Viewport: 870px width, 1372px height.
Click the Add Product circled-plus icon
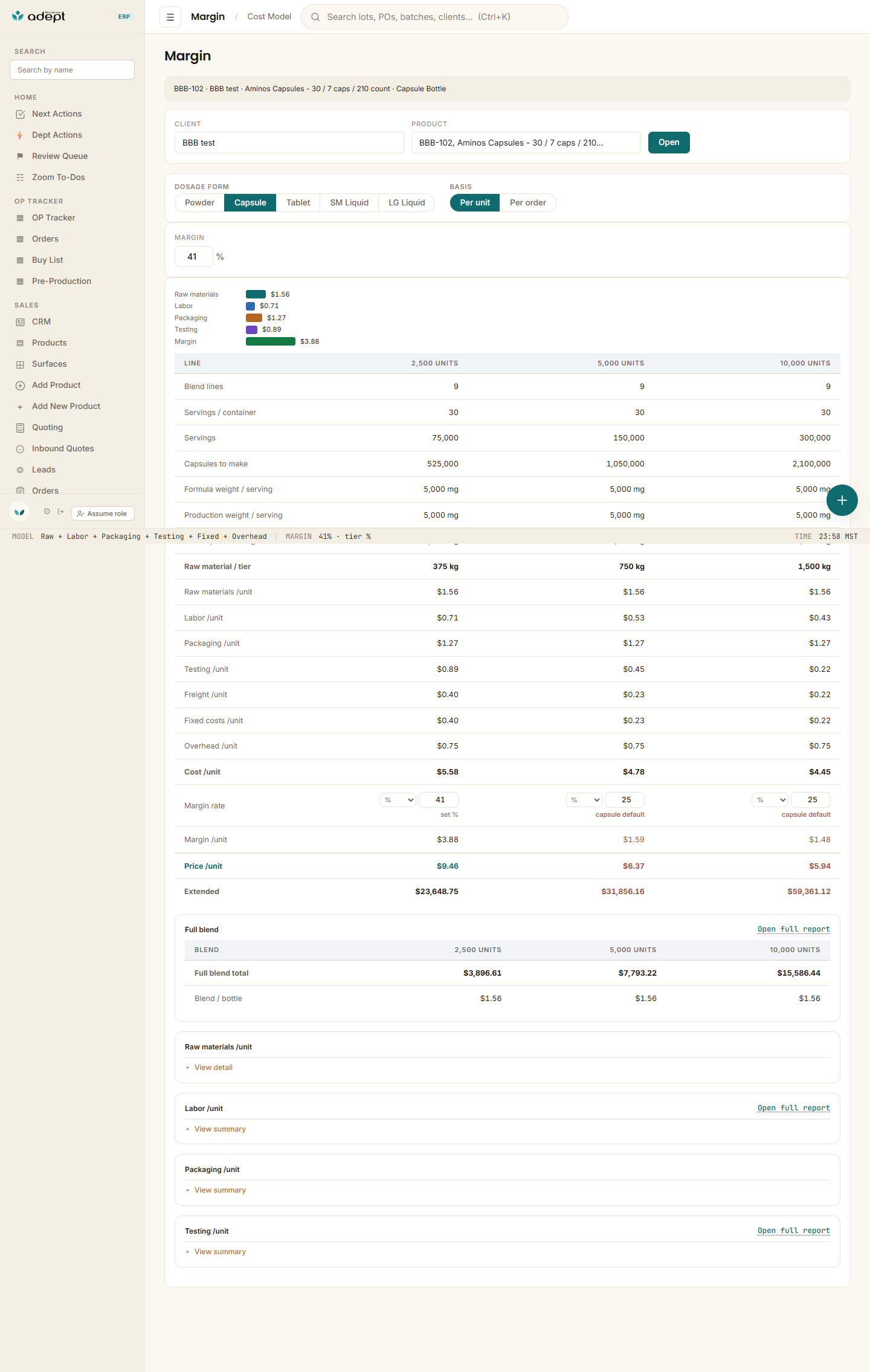point(20,385)
